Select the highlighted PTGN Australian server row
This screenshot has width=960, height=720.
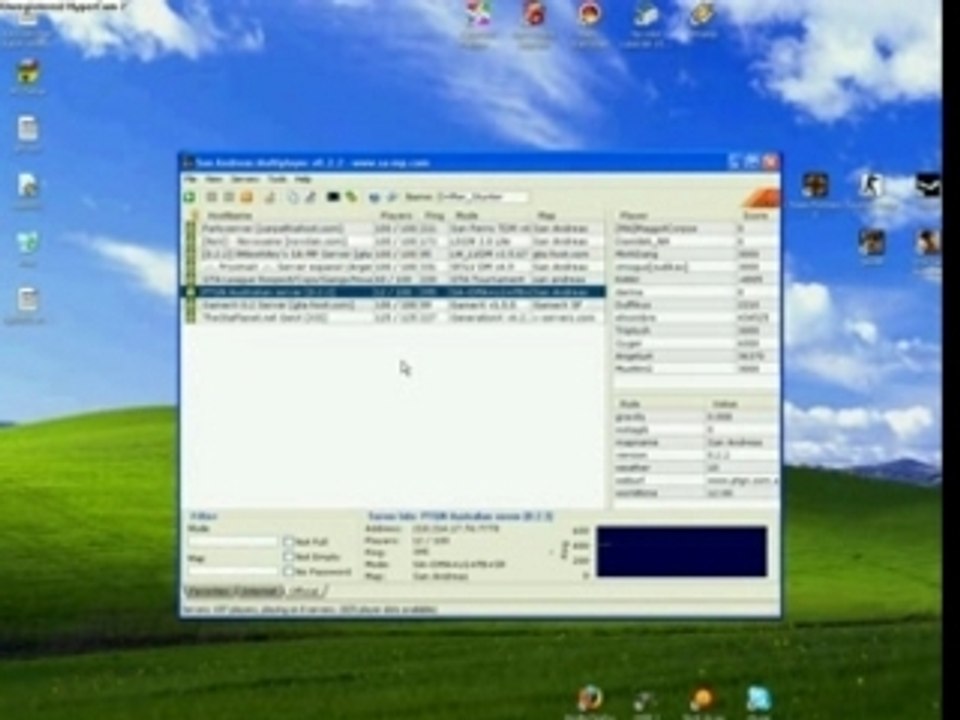[395, 292]
